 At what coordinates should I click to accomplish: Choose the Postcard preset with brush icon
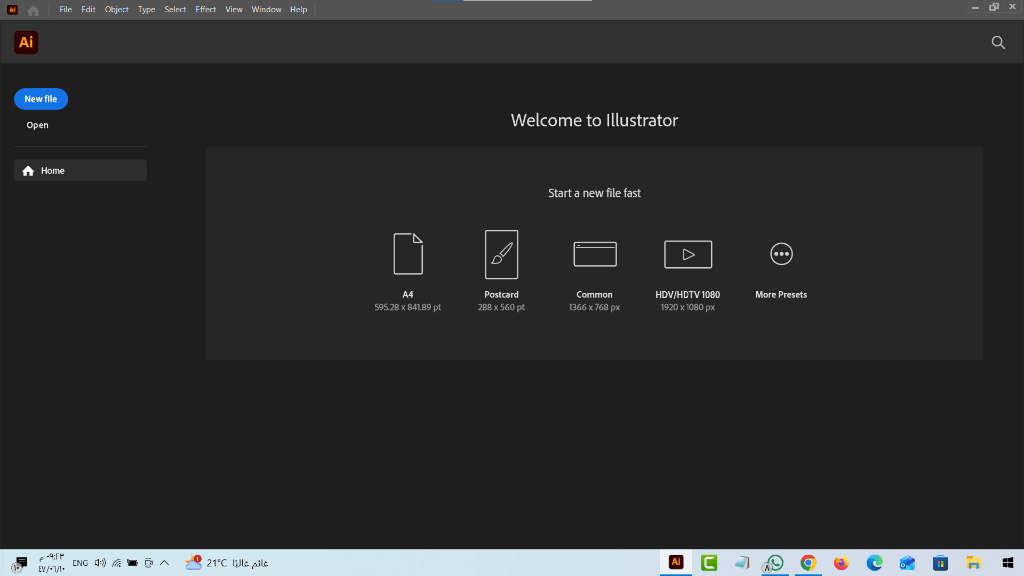(x=501, y=254)
